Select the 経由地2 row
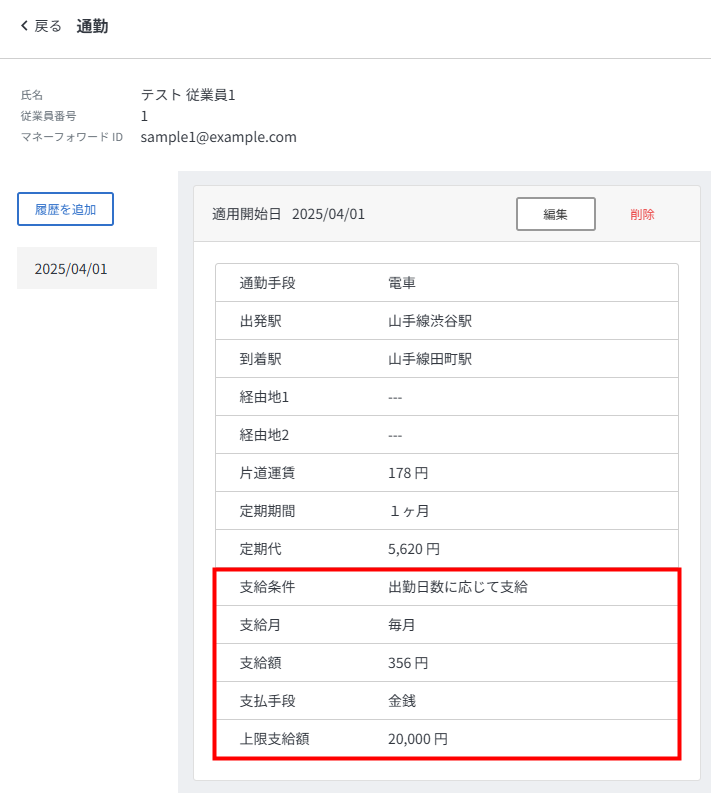 coord(446,435)
